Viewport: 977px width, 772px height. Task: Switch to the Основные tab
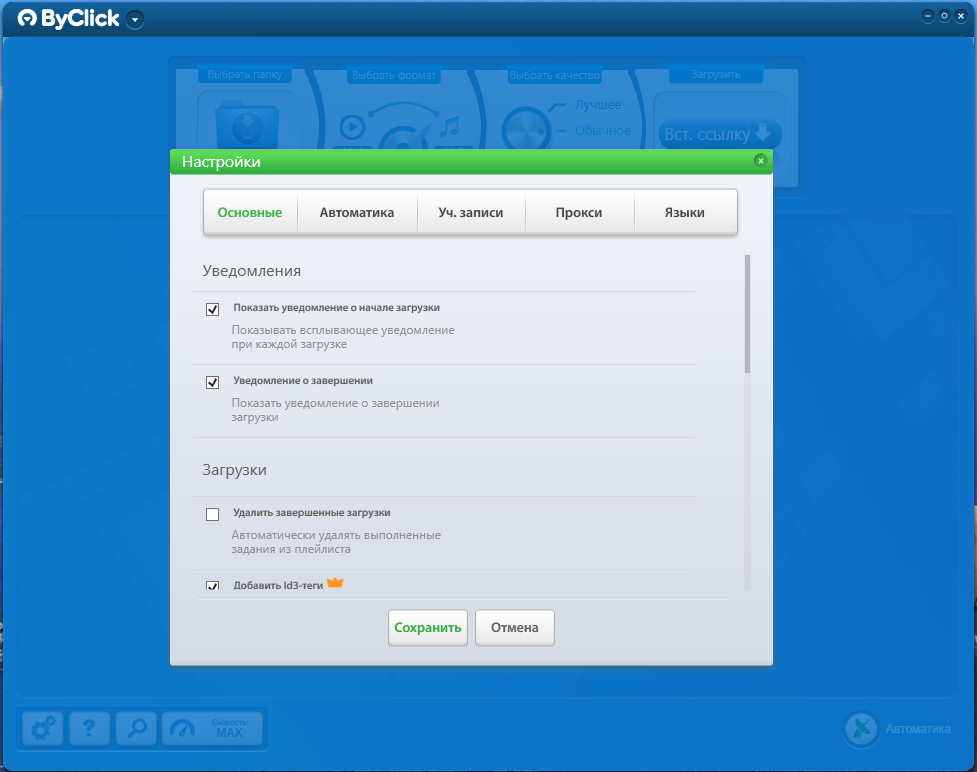[x=250, y=212]
